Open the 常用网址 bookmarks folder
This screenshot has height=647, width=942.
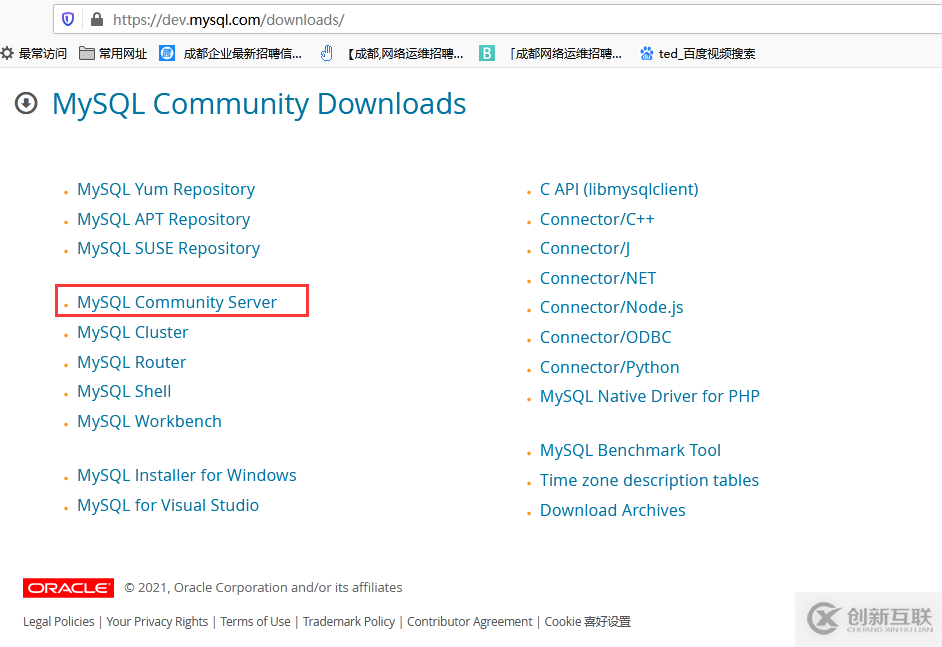(x=114, y=53)
